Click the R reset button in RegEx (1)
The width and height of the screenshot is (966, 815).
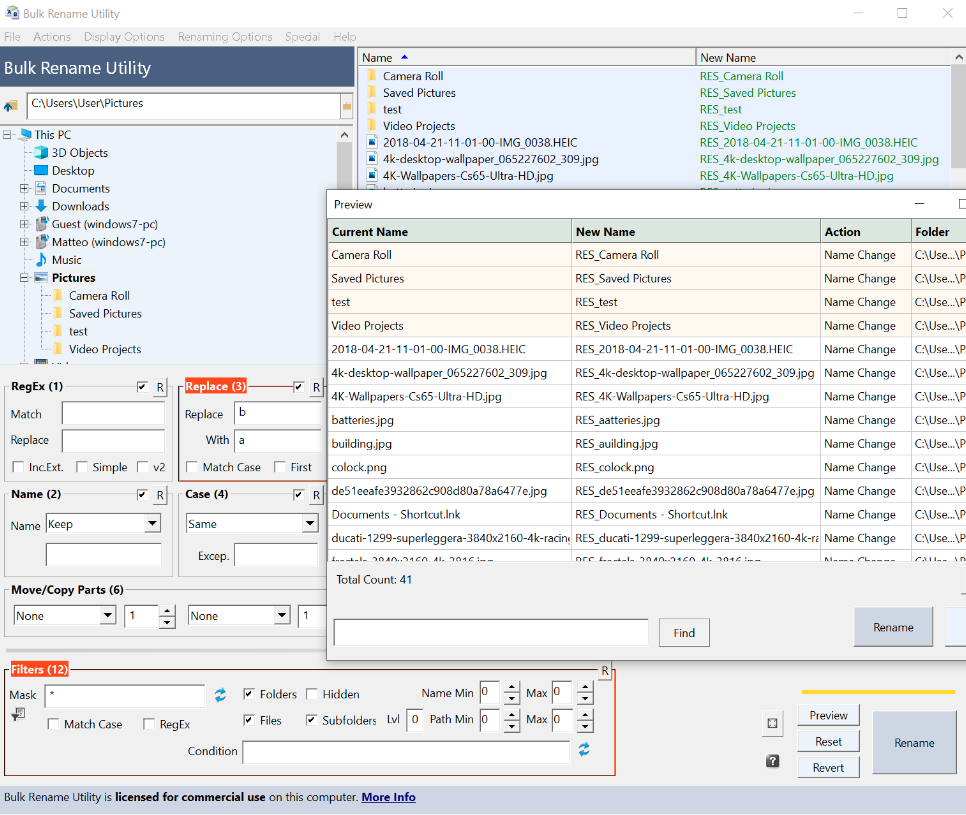click(x=160, y=387)
